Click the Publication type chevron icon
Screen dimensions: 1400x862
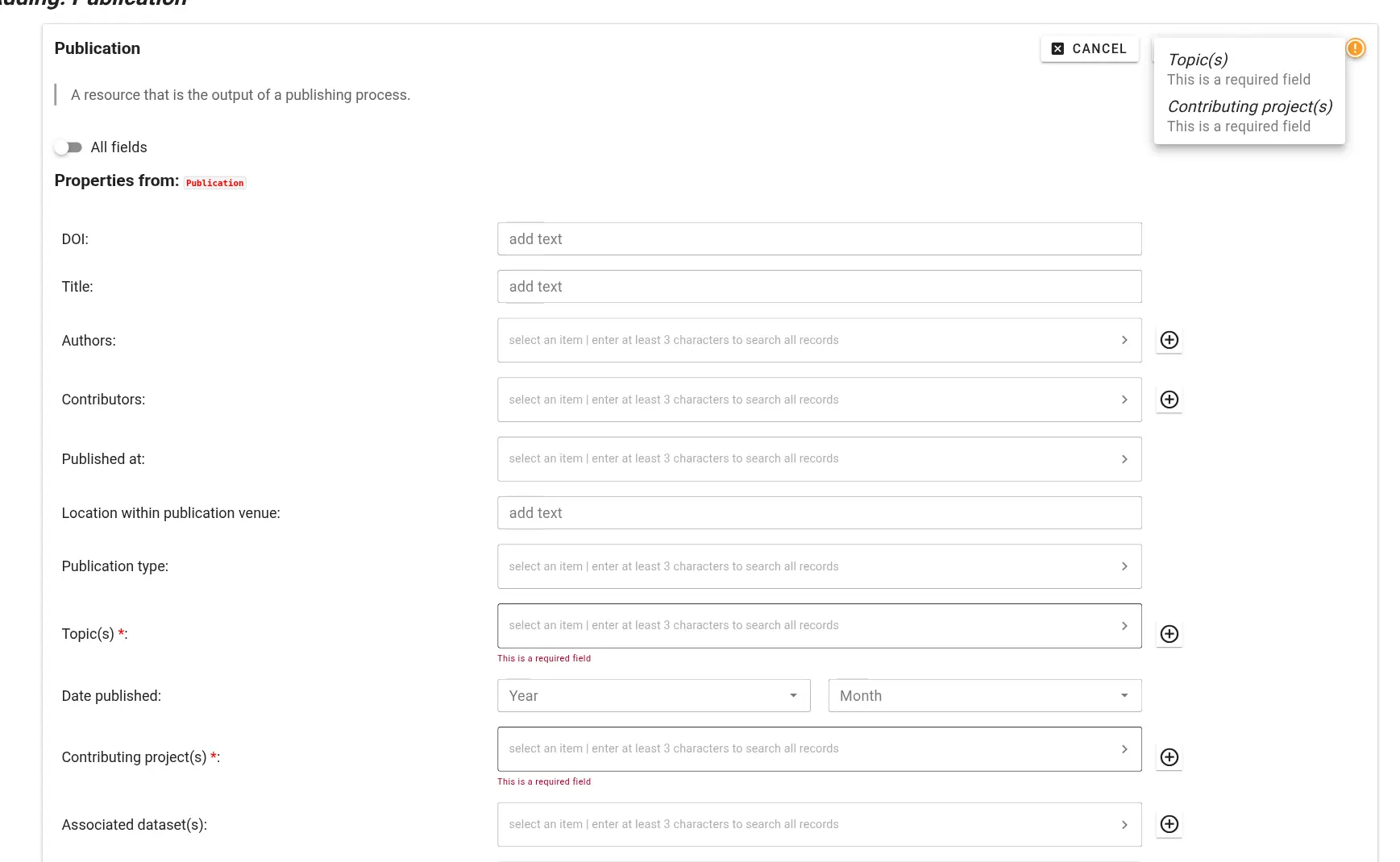(1124, 566)
